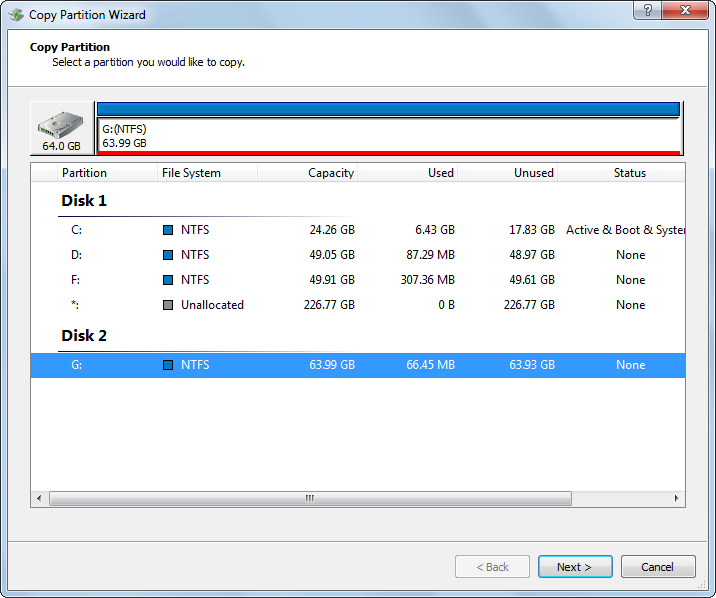
Task: Click the 87.29 MB used value
Action: [x=431, y=255]
